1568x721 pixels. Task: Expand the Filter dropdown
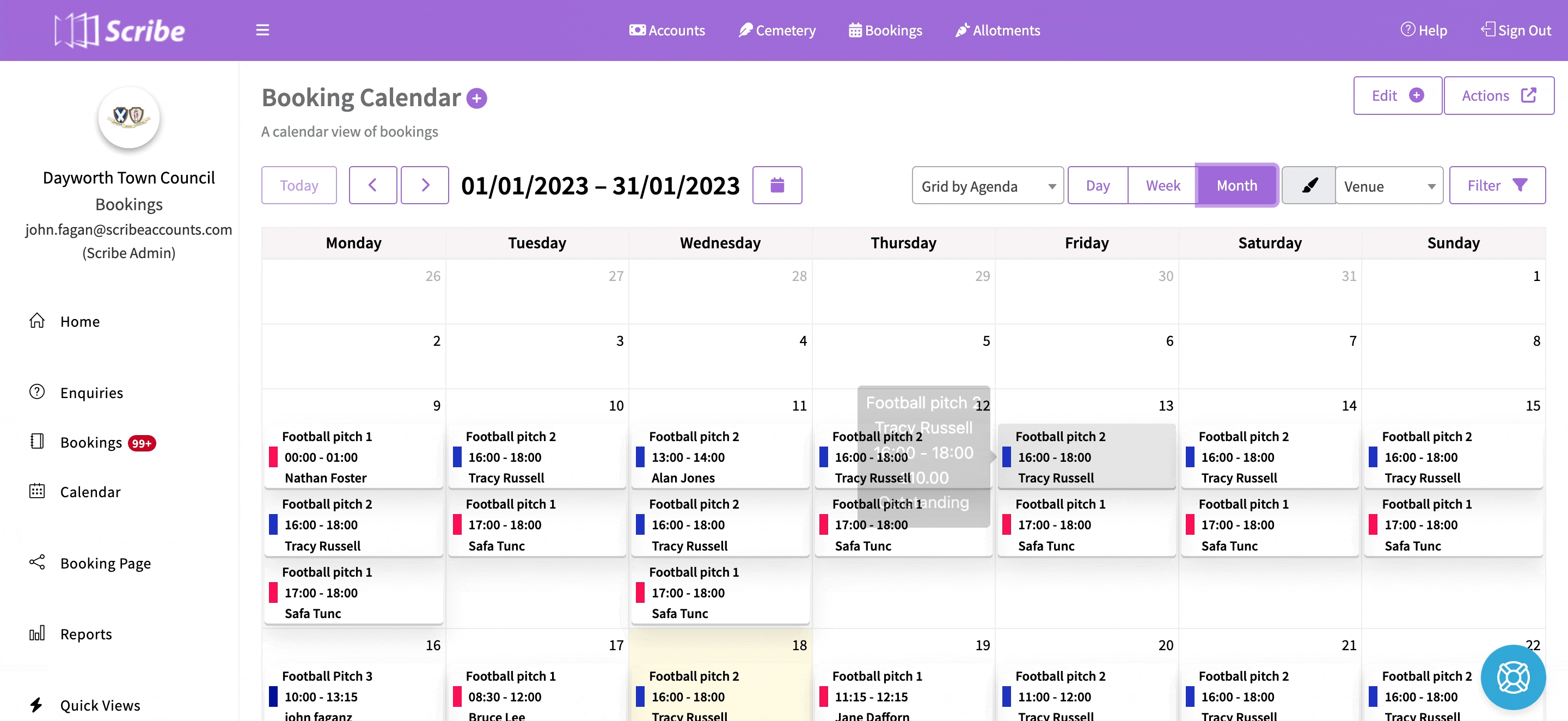point(1497,185)
